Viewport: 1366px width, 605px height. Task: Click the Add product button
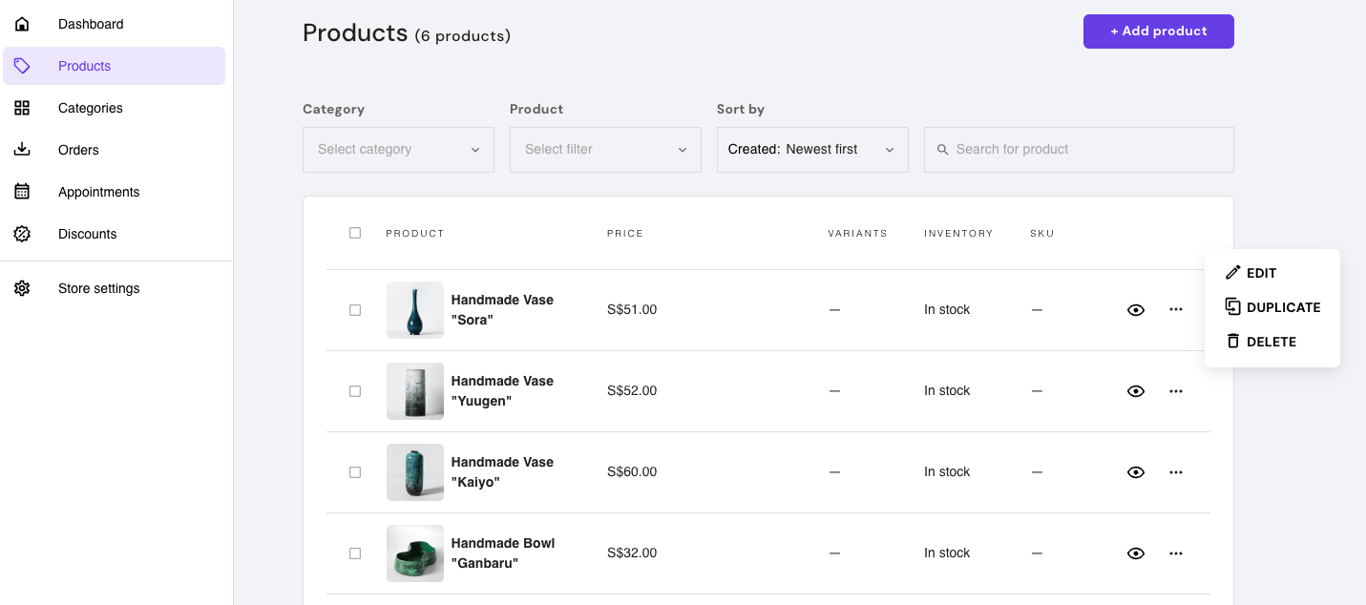pyautogui.click(x=1158, y=31)
